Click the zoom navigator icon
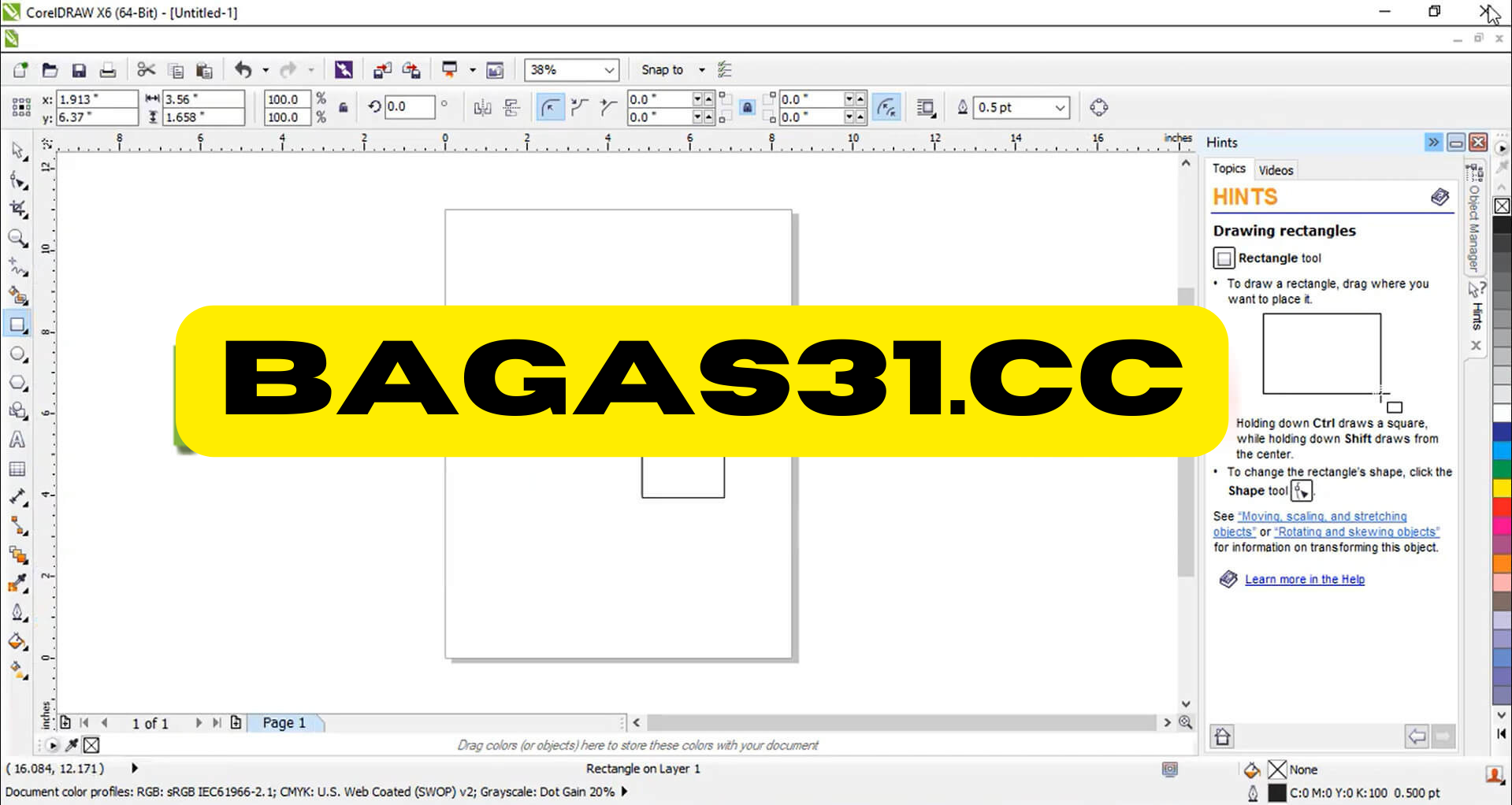The height and width of the screenshot is (805, 1512). [x=1185, y=722]
